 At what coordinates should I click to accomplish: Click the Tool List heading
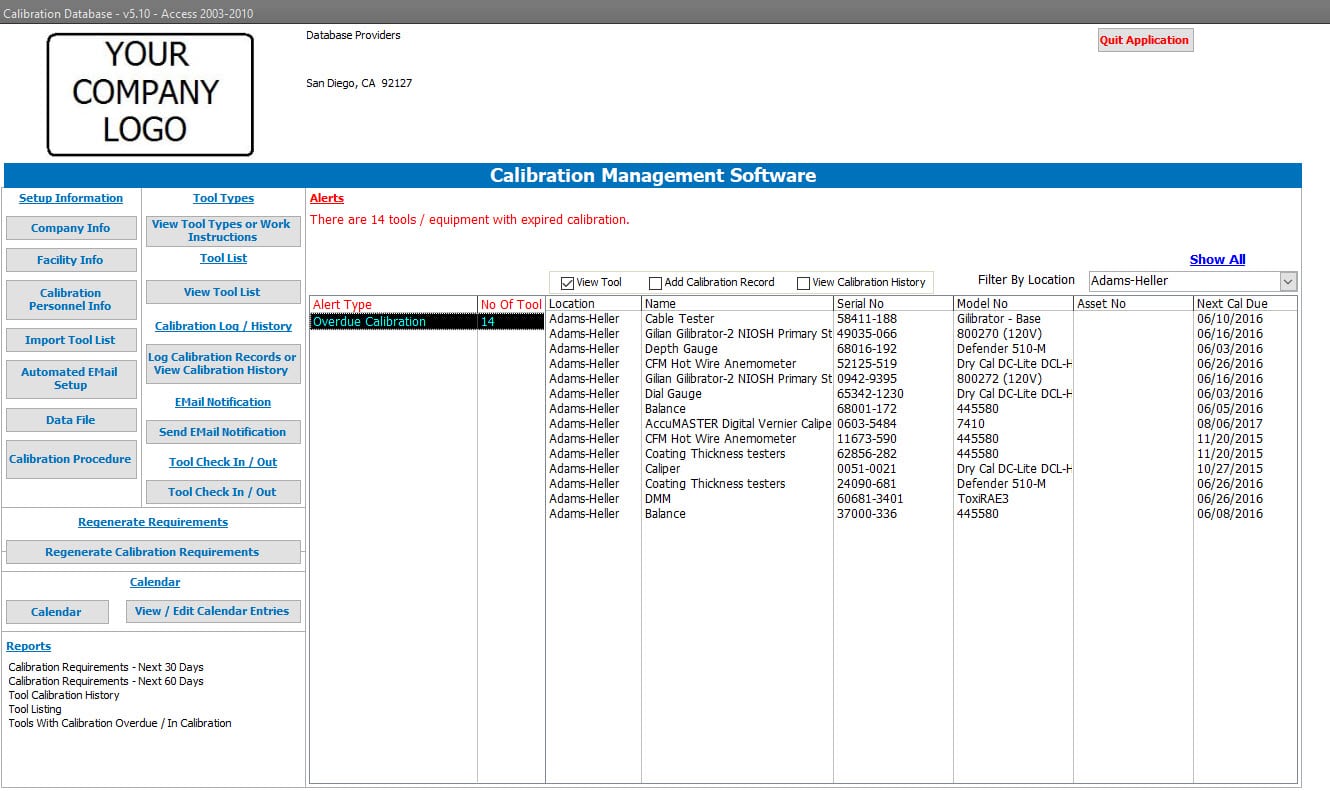[223, 258]
